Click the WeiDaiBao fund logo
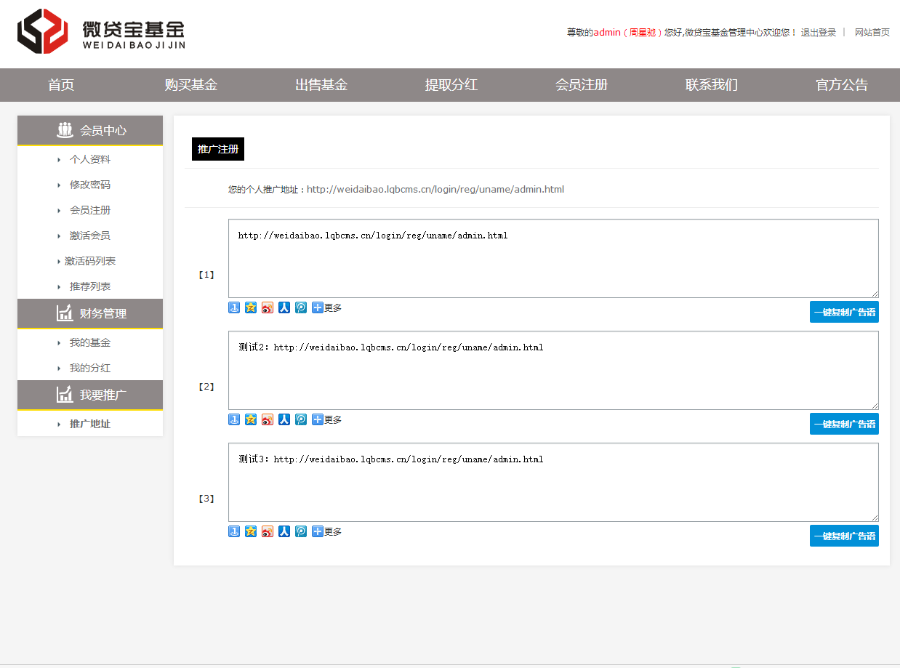The width and height of the screenshot is (900, 668). click(100, 31)
